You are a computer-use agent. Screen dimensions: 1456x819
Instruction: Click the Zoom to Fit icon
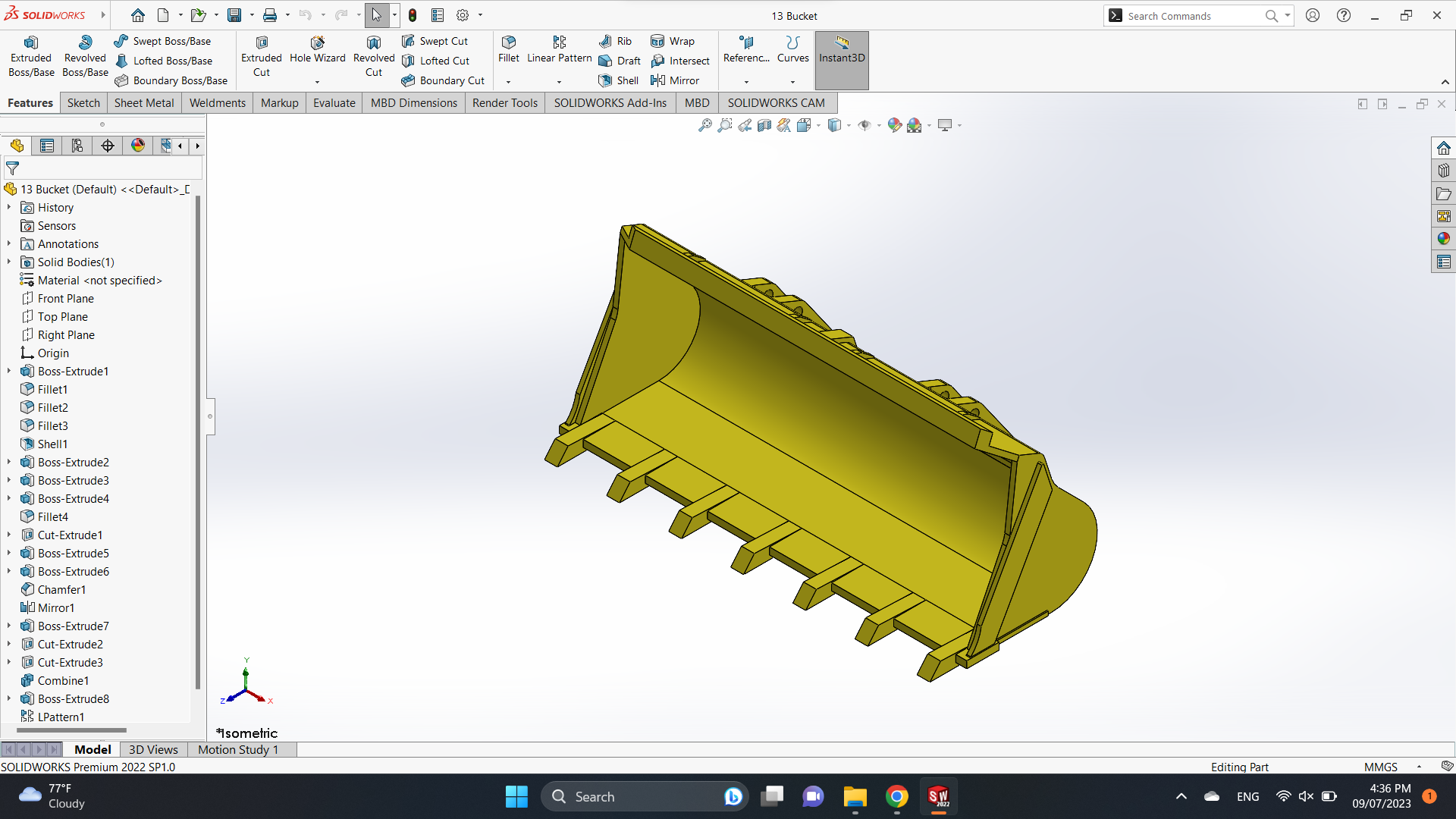coord(704,125)
